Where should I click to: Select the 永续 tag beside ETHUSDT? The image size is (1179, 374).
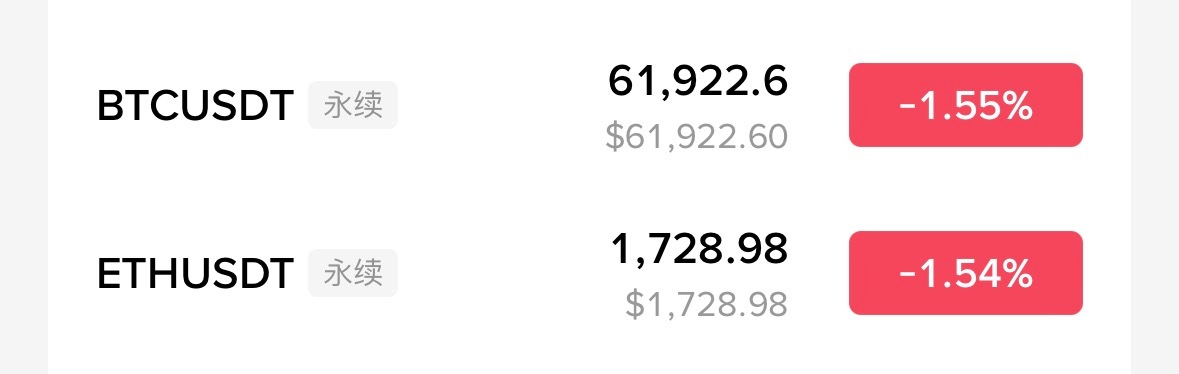point(353,273)
